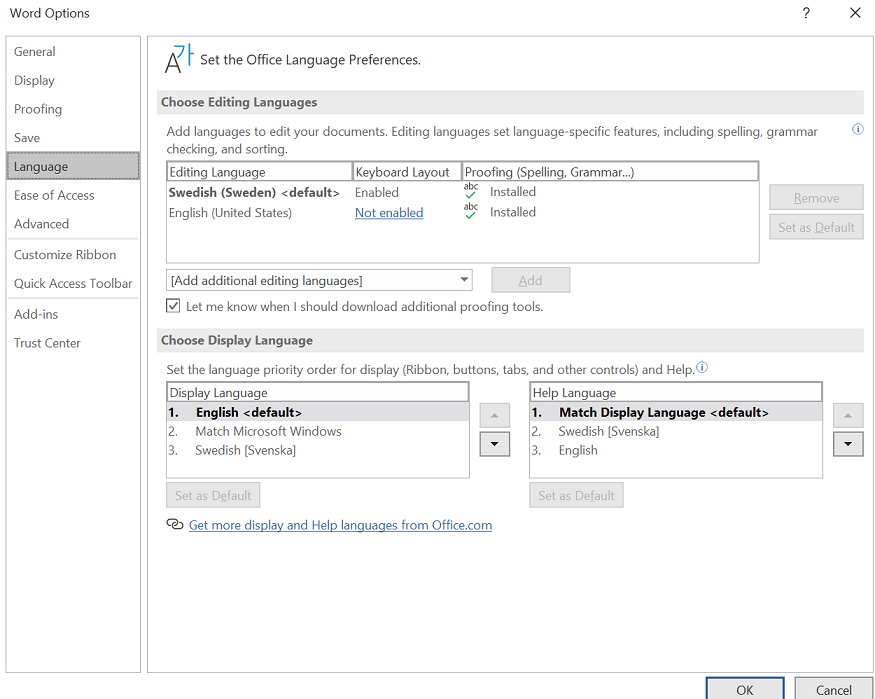Click the Cancel button
875x699 pixels.
834,690
